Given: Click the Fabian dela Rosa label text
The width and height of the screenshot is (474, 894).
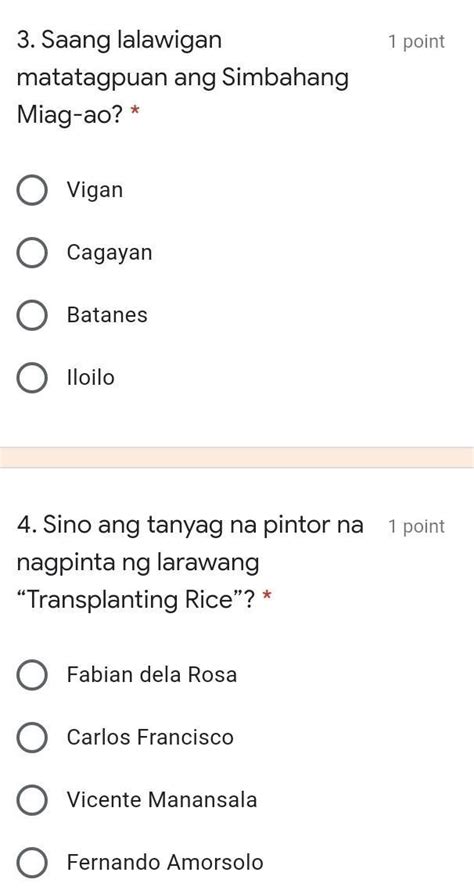Looking at the screenshot, I should tap(152, 674).
